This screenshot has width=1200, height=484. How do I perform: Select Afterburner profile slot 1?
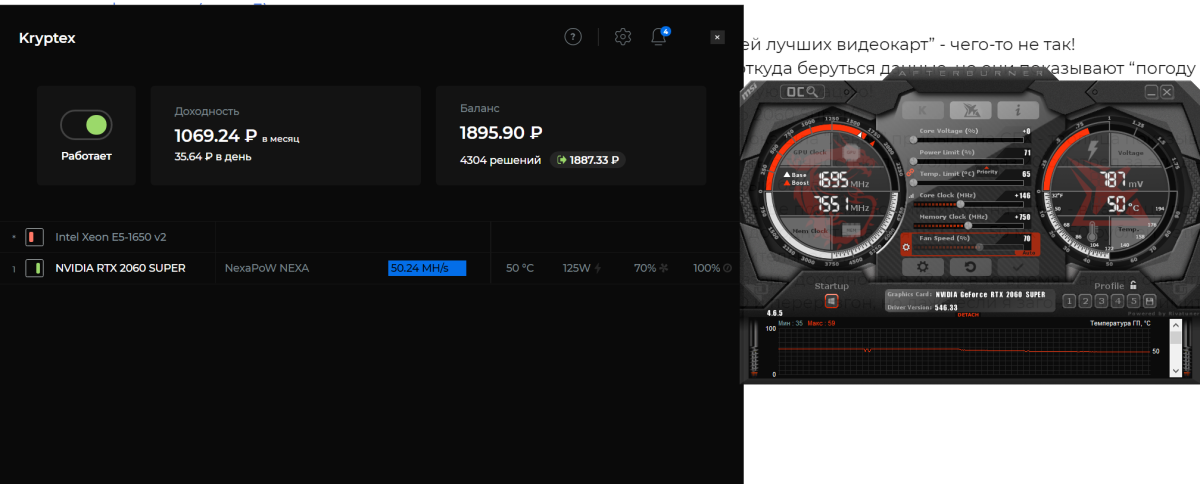[x=1069, y=301]
